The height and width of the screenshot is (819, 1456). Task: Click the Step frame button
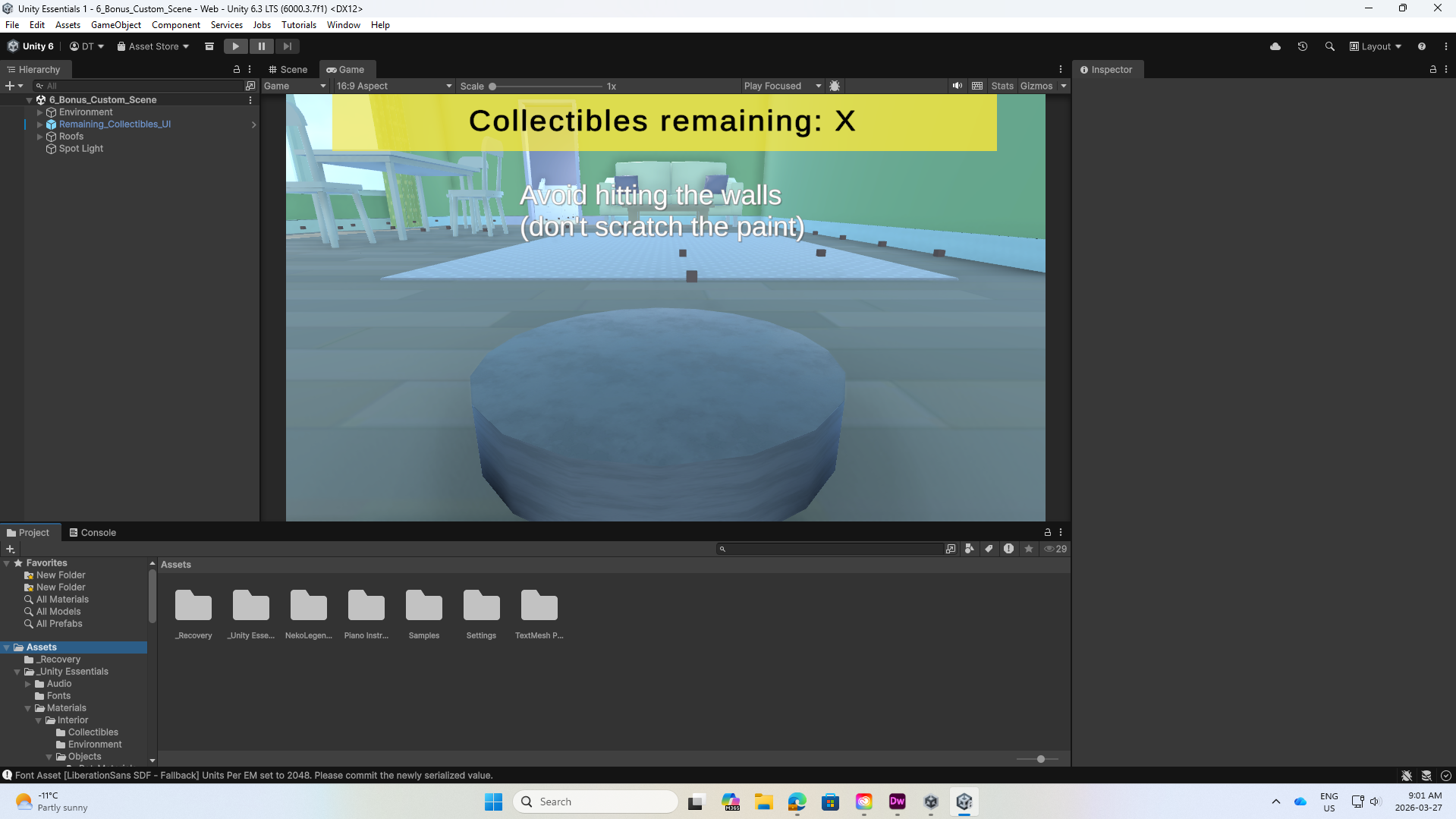(x=287, y=46)
